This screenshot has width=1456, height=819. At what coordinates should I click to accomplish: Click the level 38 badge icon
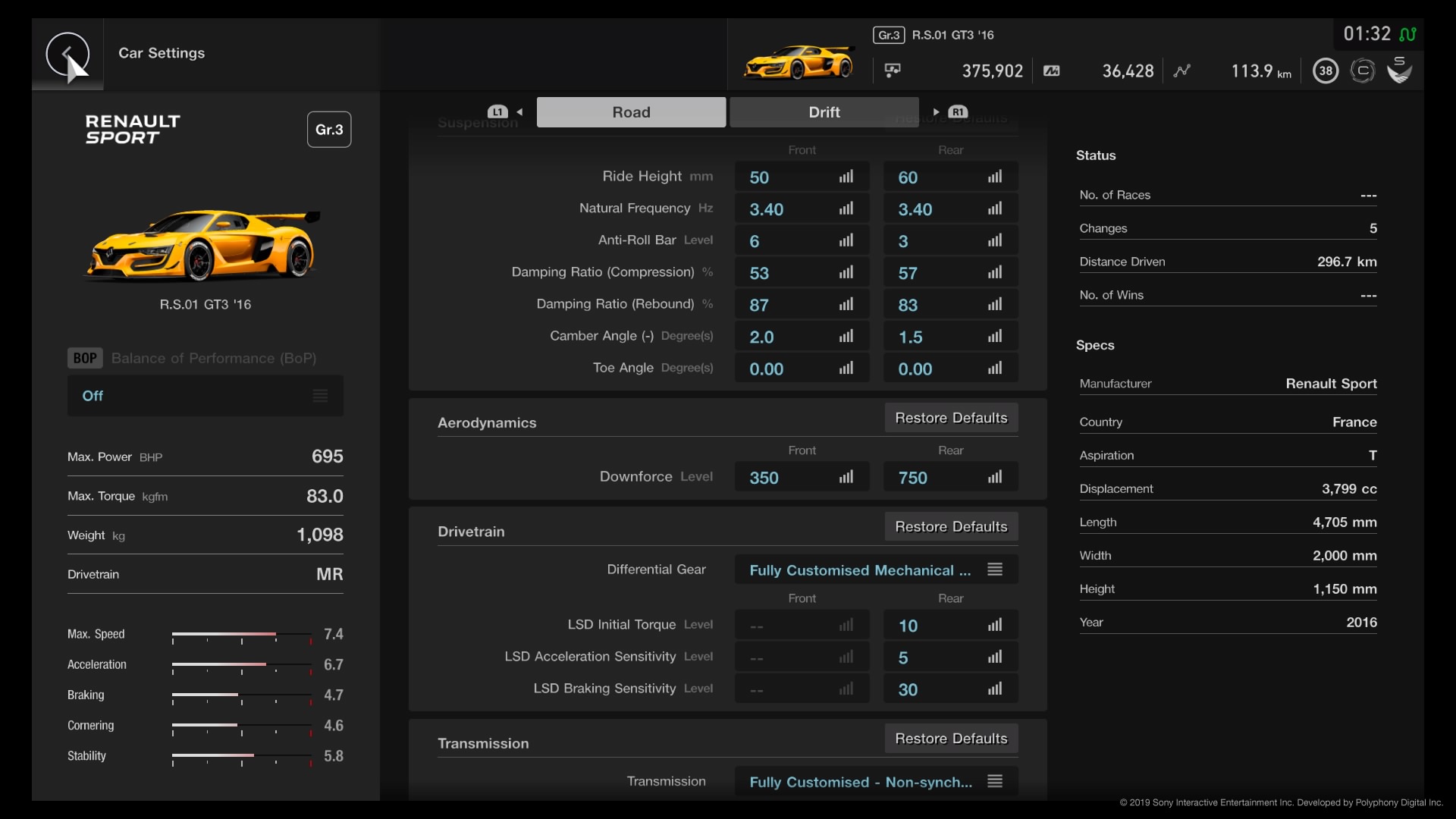click(1326, 71)
